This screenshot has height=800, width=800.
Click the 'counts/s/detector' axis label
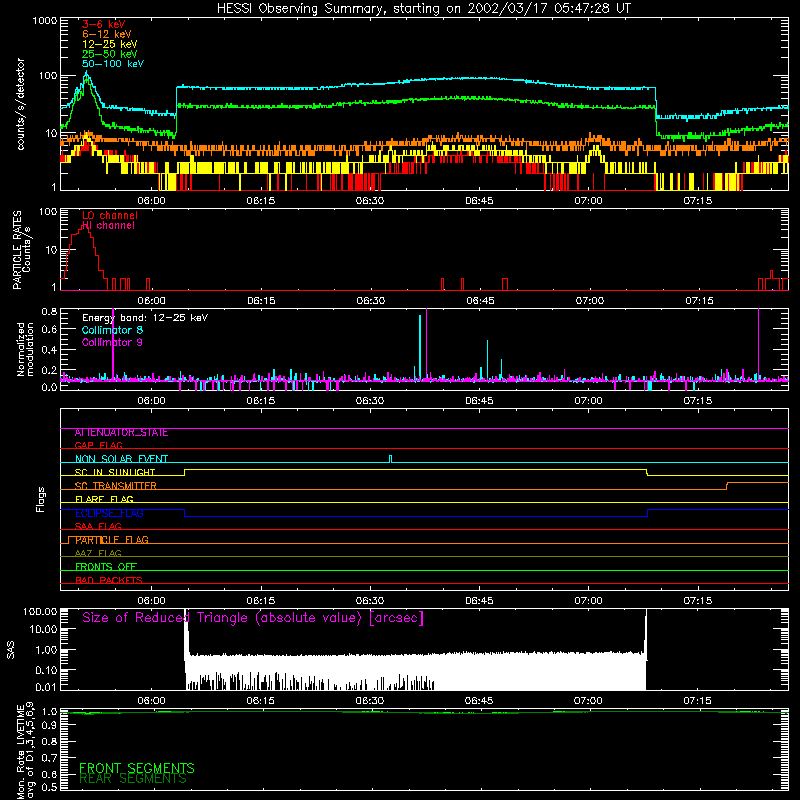point(21,104)
